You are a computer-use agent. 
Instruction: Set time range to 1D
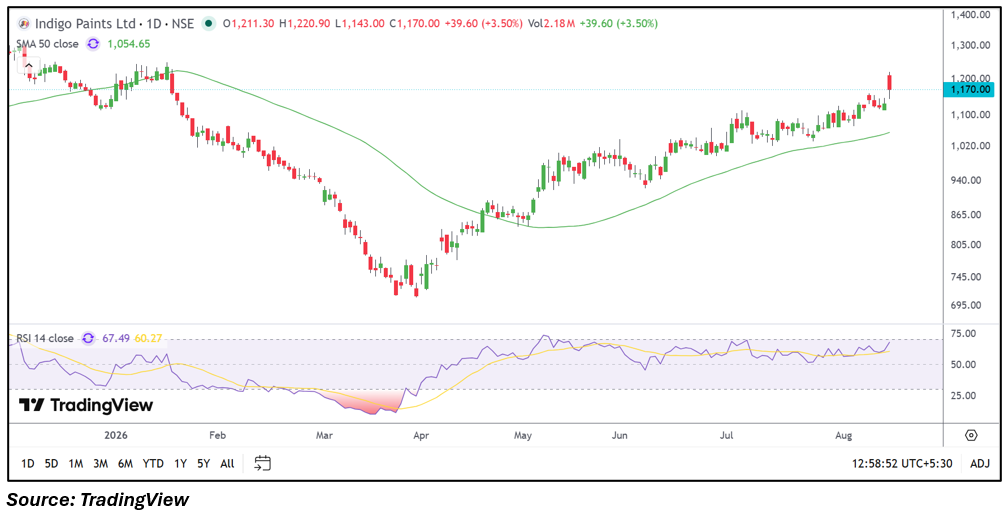28,463
